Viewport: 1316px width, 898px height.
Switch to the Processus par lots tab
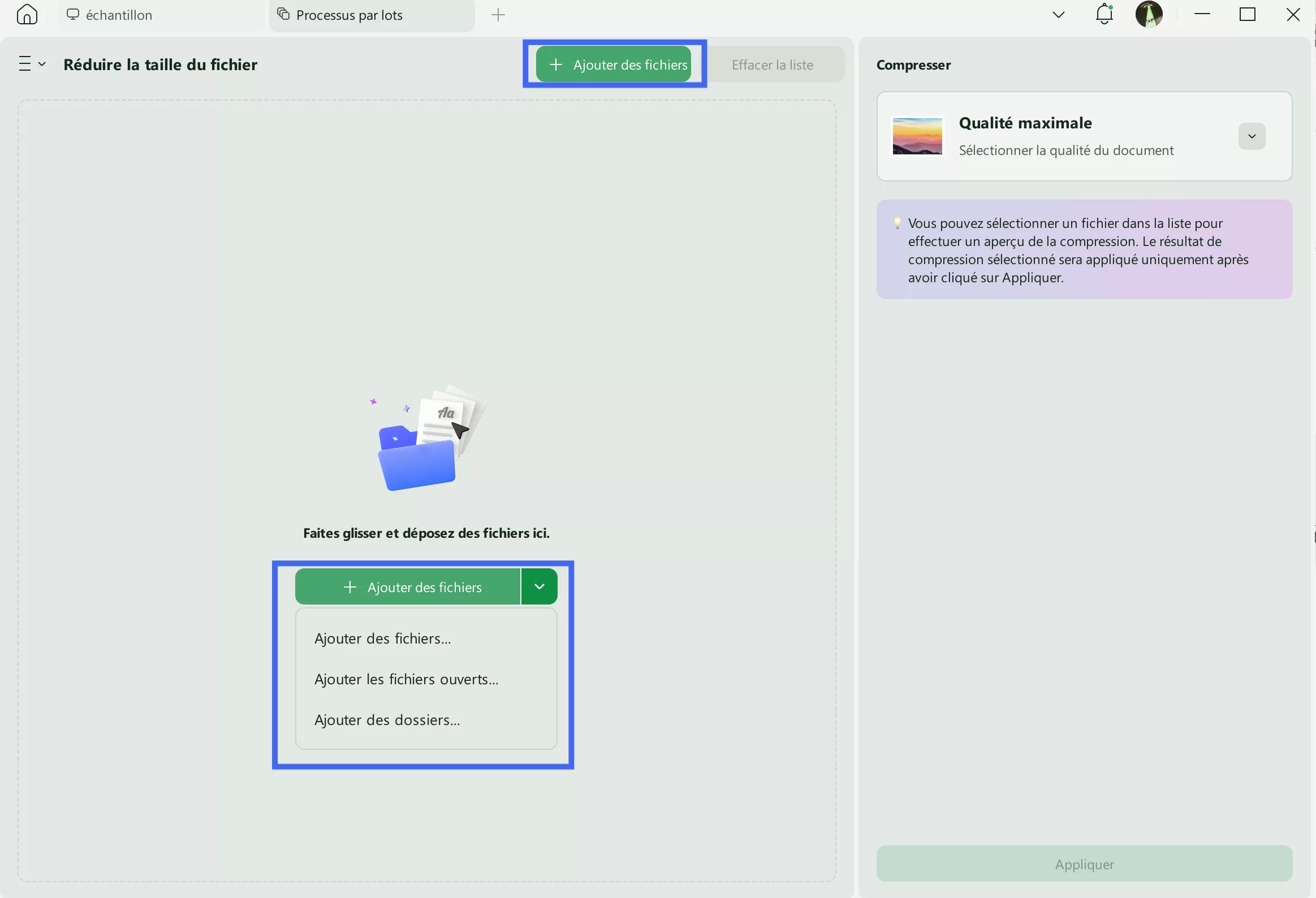click(349, 15)
